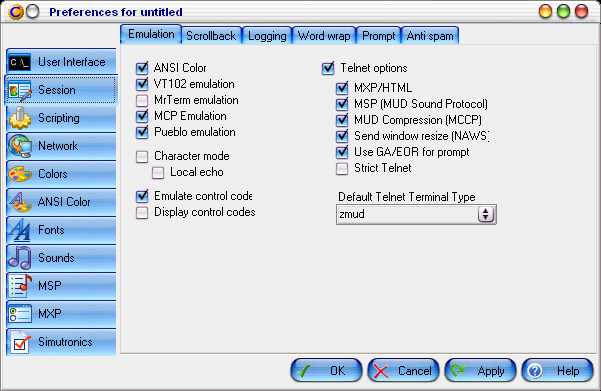Image resolution: width=601 pixels, height=391 pixels.
Task: Switch to the Scrollback tab
Action: pos(211,36)
